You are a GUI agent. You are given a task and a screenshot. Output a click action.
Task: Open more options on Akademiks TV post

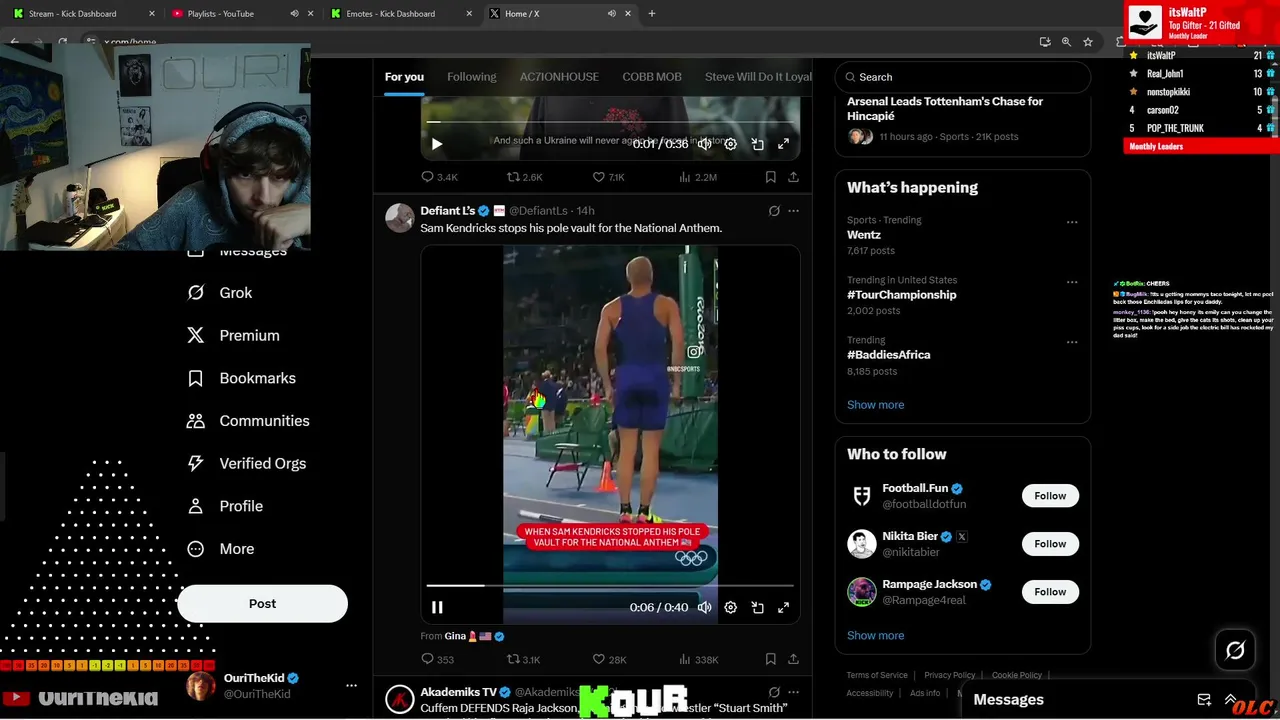pos(793,692)
